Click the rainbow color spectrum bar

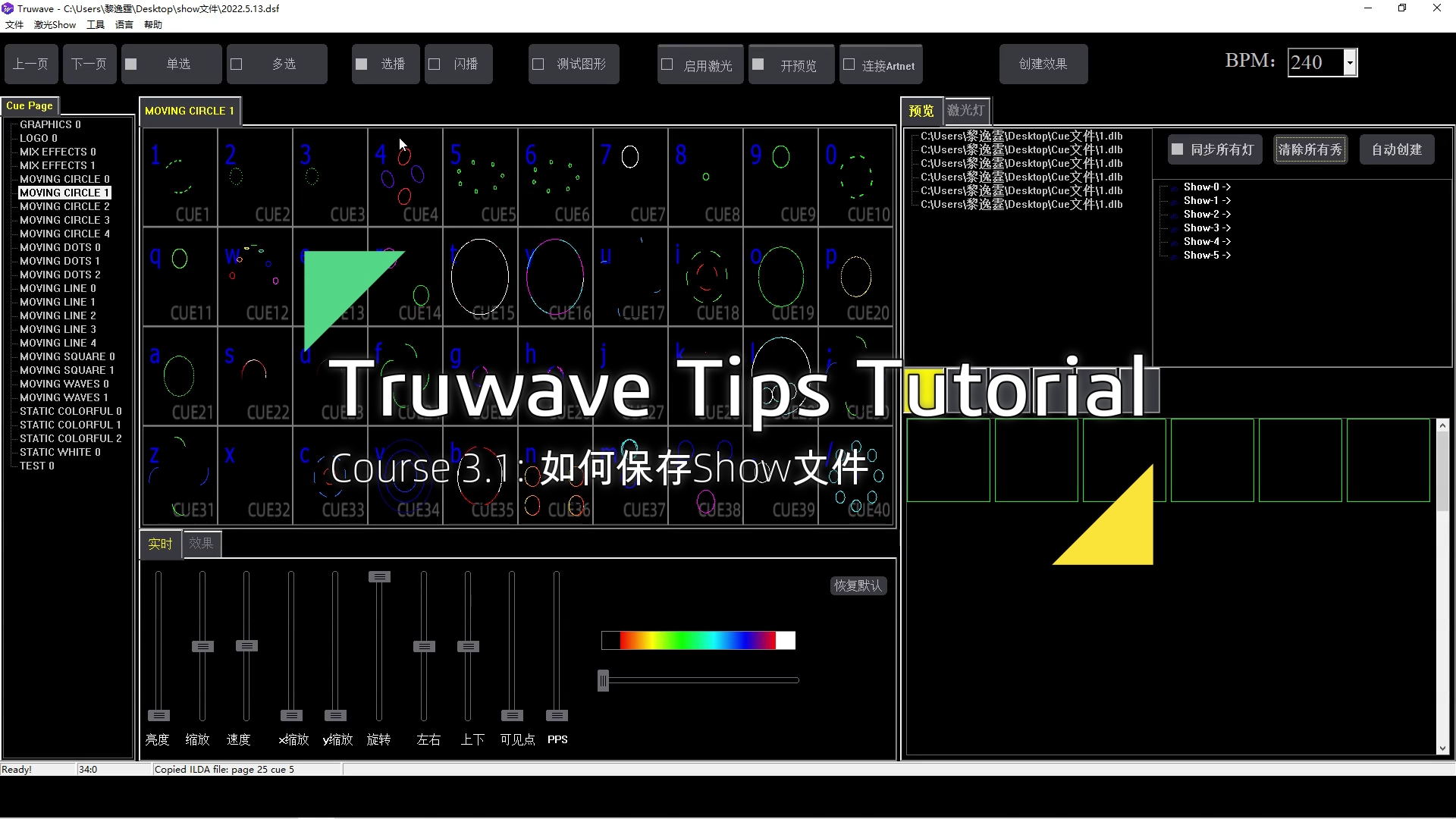tap(698, 641)
